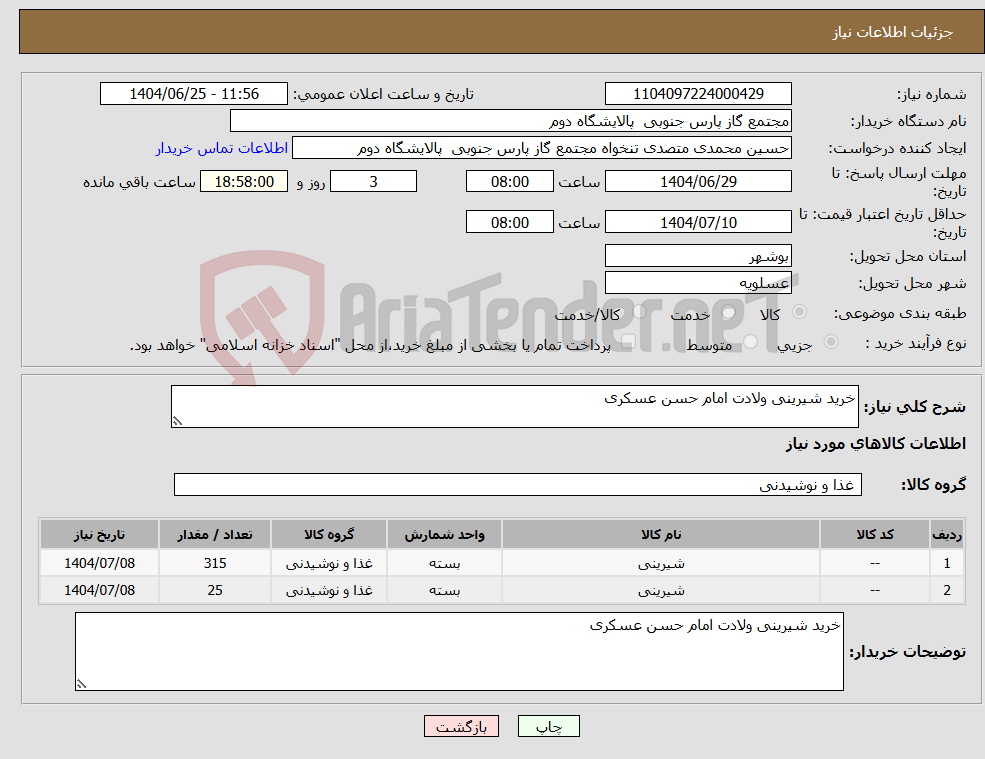The width and height of the screenshot is (985, 759).
Task: Select the کالا radio button
Action: 800,312
